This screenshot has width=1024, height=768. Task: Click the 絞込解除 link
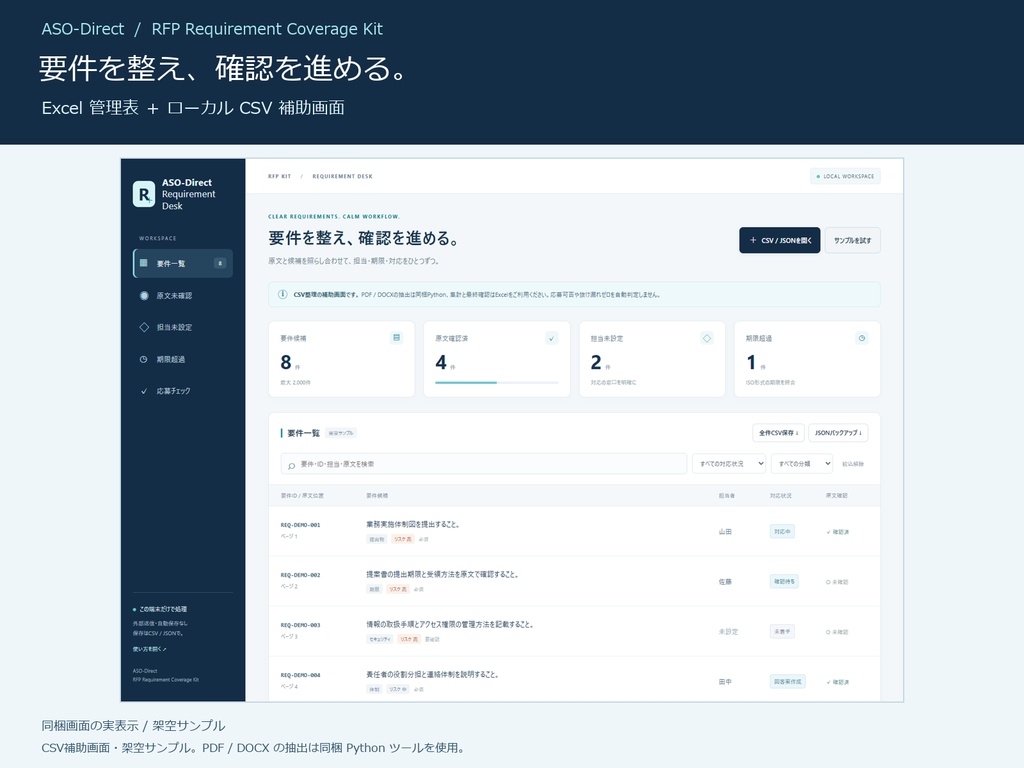point(853,464)
